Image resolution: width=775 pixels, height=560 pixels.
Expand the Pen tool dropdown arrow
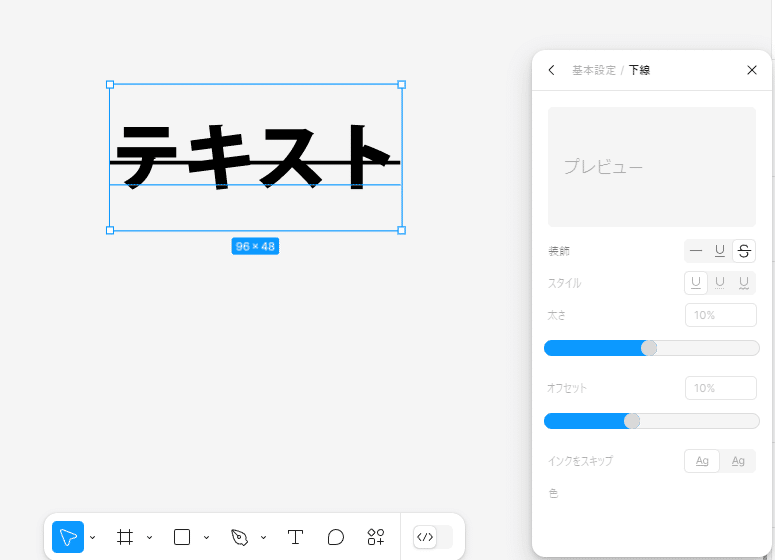click(263, 537)
